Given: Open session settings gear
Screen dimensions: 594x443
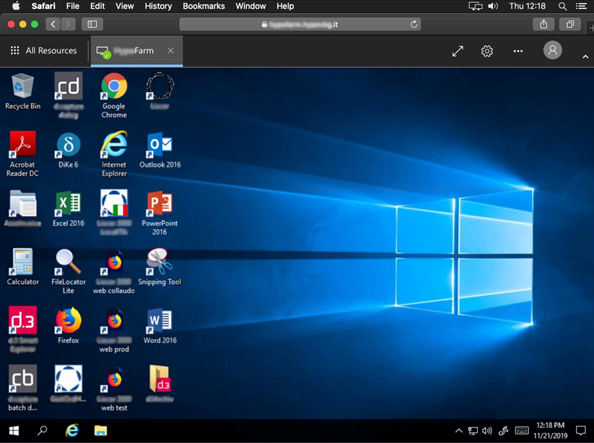Looking at the screenshot, I should (x=487, y=51).
